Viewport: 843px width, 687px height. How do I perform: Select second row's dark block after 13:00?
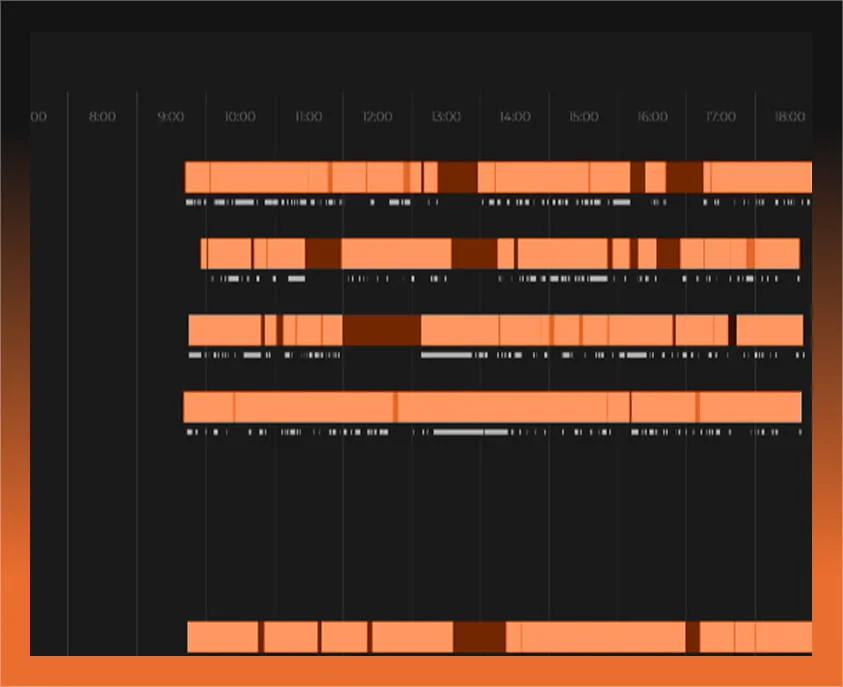coord(473,254)
